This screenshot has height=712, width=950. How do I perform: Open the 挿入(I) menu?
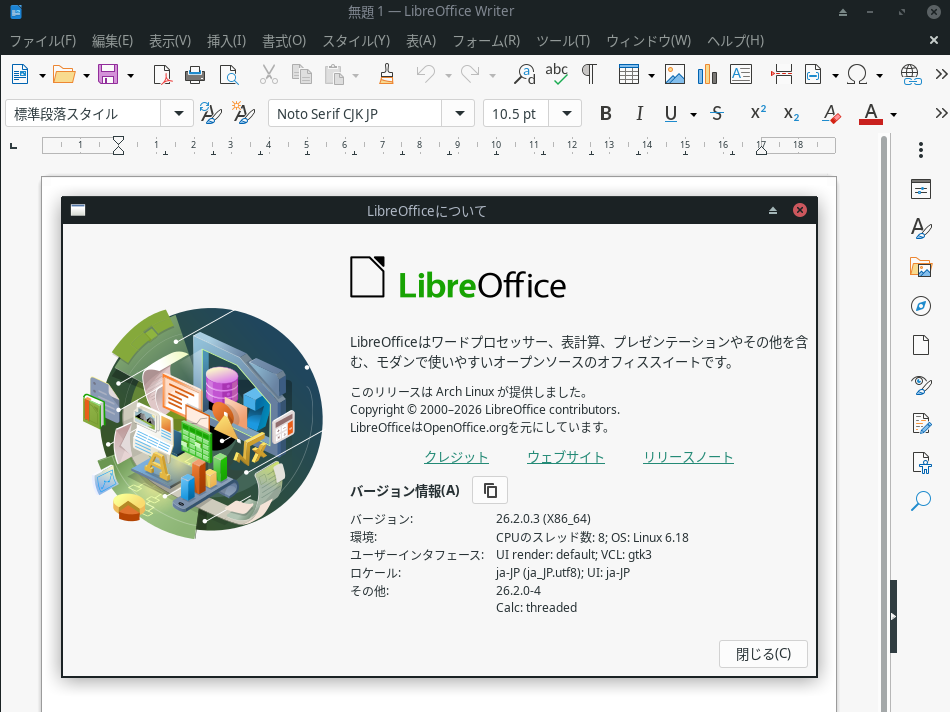[226, 41]
